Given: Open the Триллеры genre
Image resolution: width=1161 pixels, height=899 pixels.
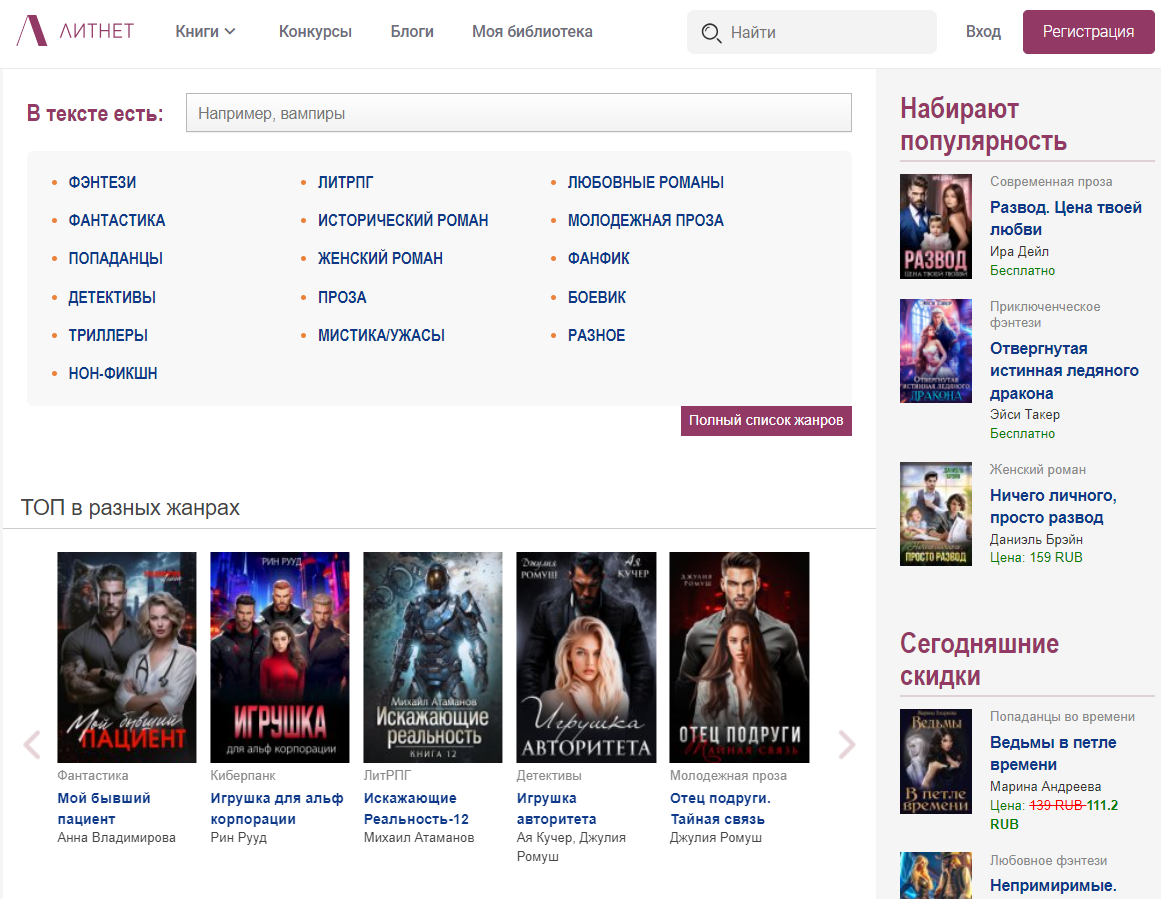Looking at the screenshot, I should (108, 335).
